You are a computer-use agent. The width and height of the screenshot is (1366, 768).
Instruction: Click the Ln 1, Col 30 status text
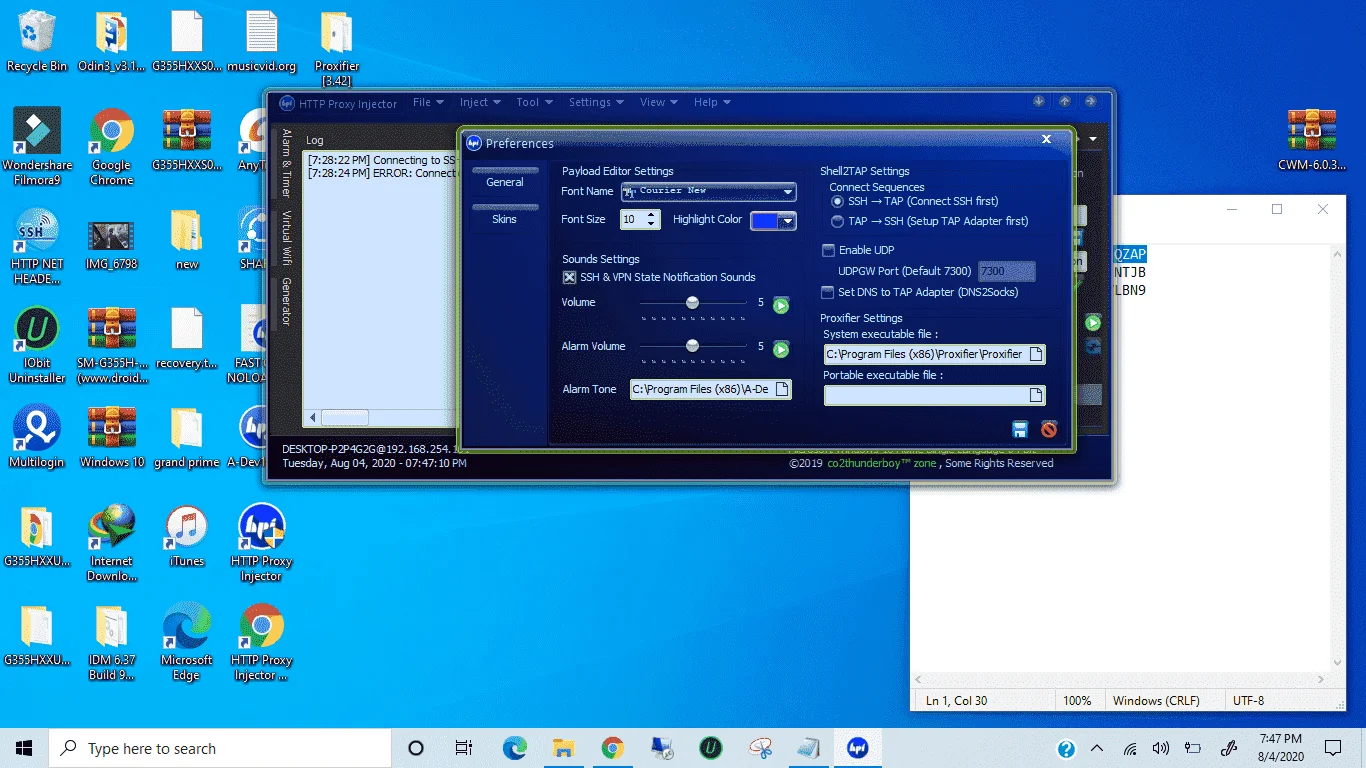tap(957, 701)
